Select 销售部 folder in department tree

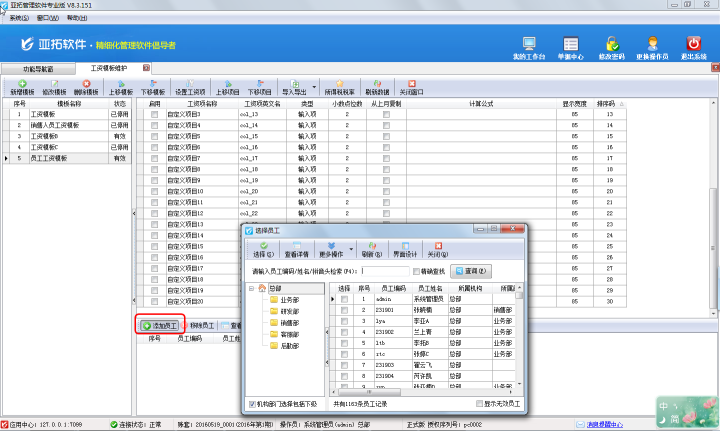coord(289,323)
